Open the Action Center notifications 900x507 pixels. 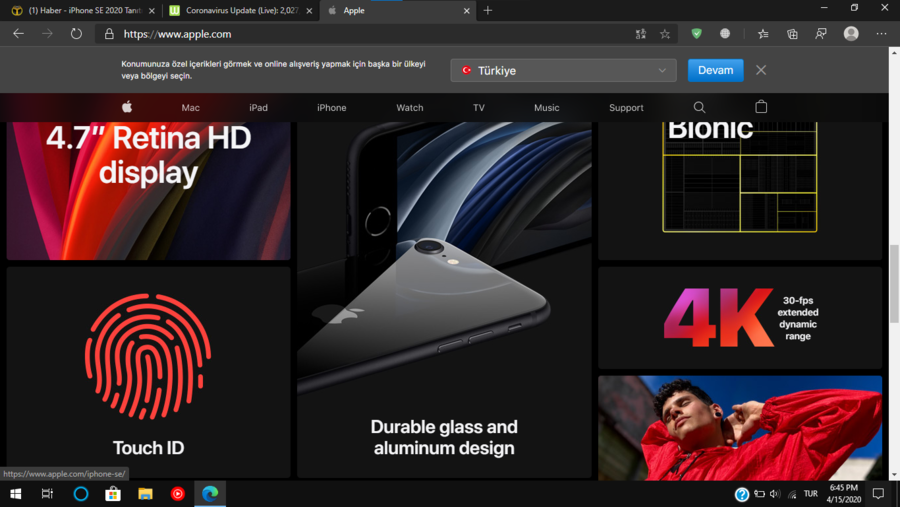pyautogui.click(x=878, y=494)
